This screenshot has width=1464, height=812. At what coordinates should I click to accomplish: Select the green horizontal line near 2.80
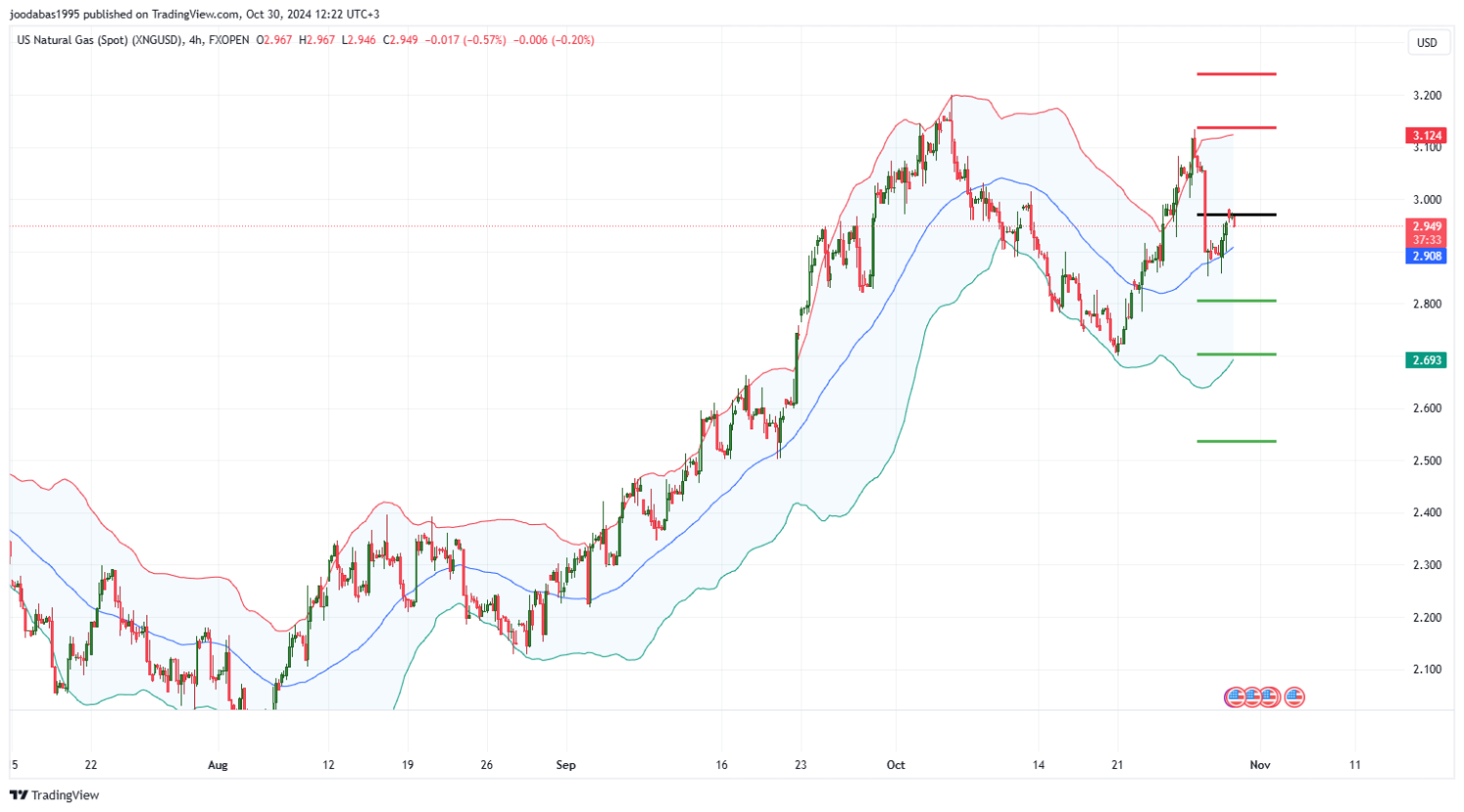[x=1237, y=301]
